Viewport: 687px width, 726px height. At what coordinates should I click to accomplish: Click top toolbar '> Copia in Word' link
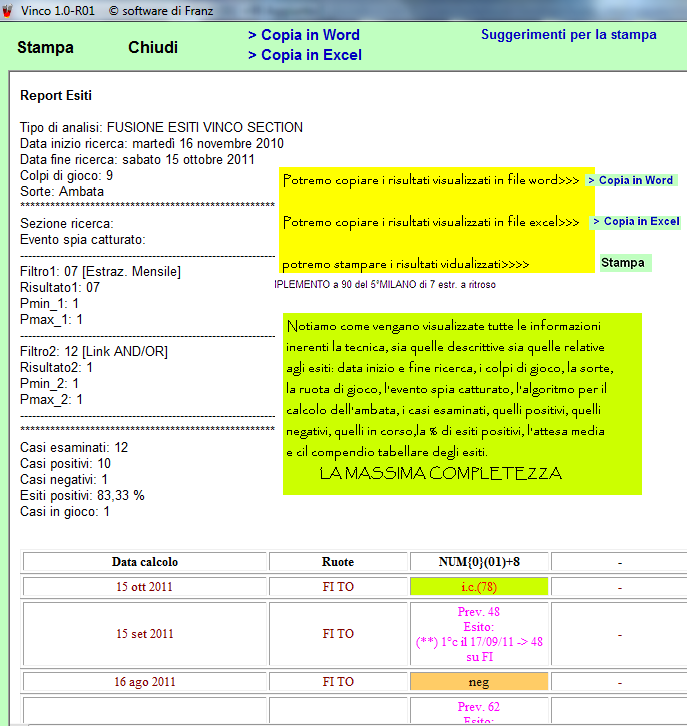click(304, 35)
